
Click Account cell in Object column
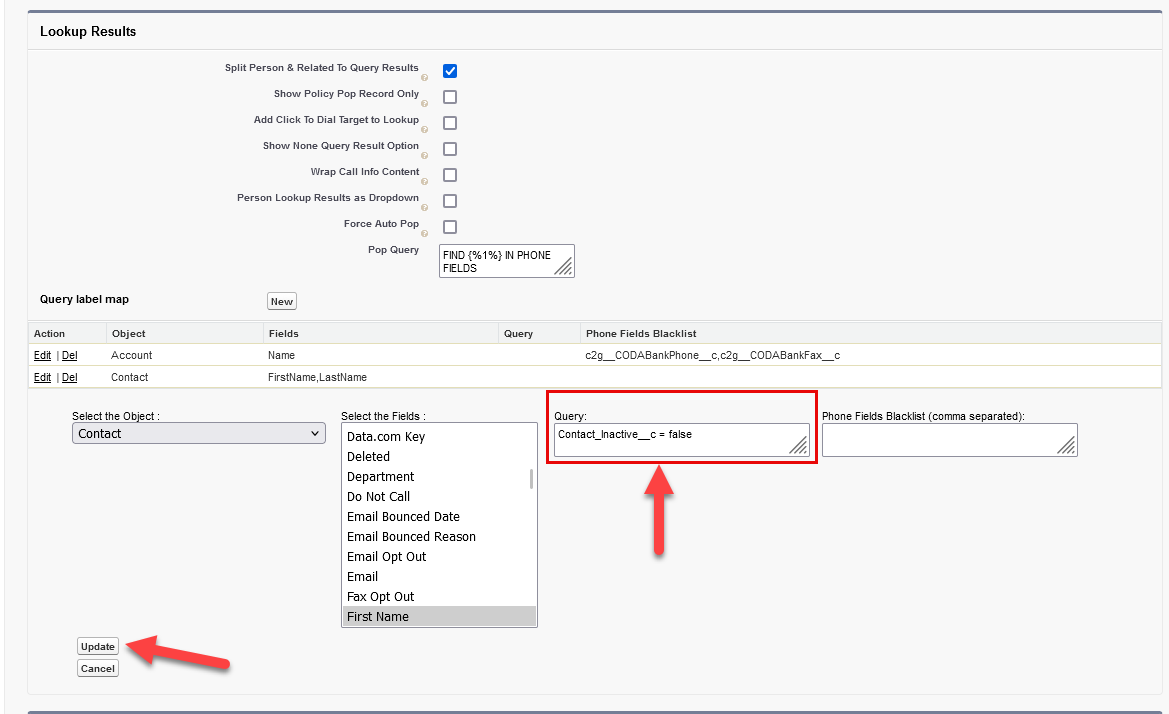pos(132,356)
